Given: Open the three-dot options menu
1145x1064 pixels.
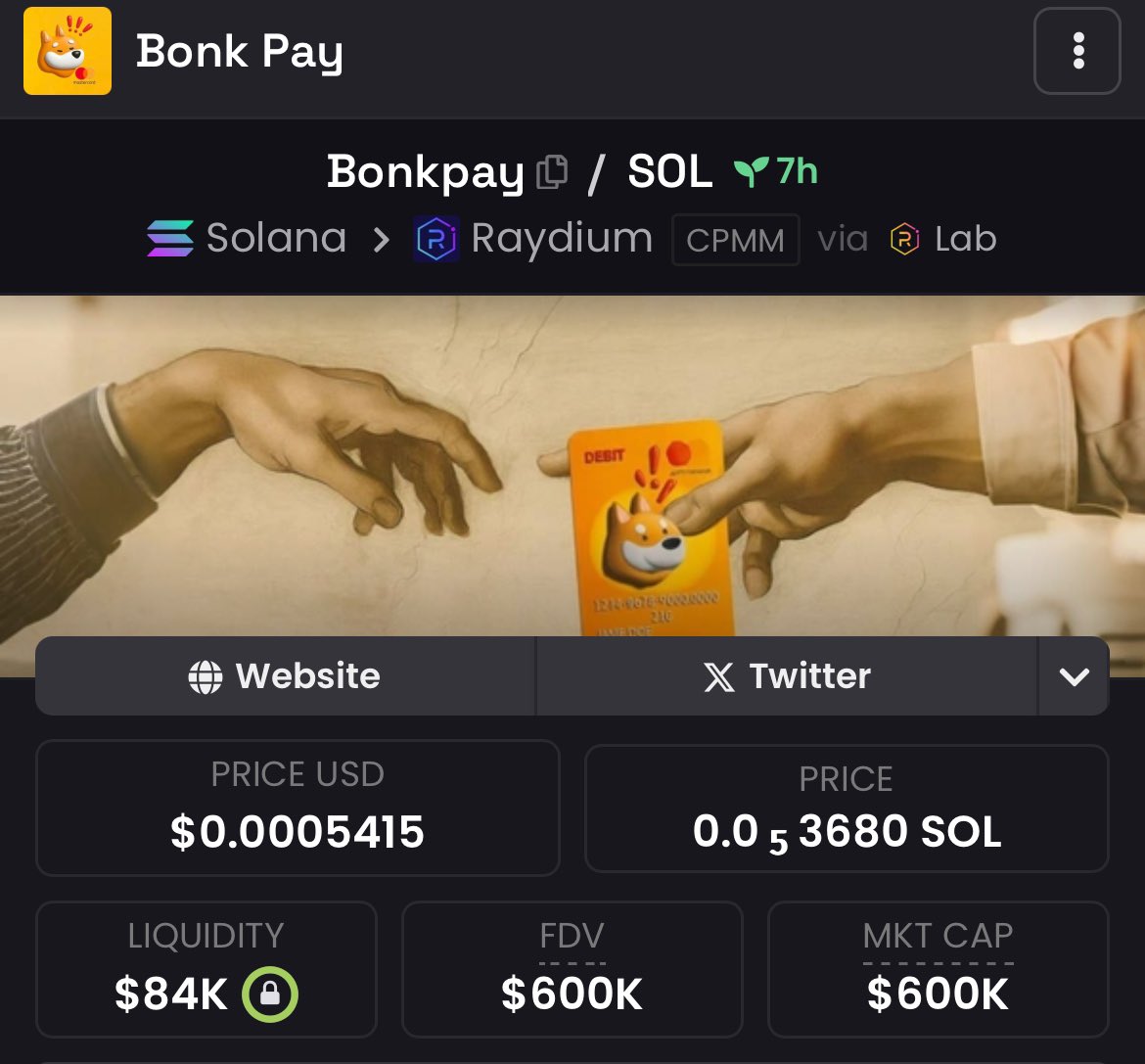Looking at the screenshot, I should click(x=1077, y=51).
